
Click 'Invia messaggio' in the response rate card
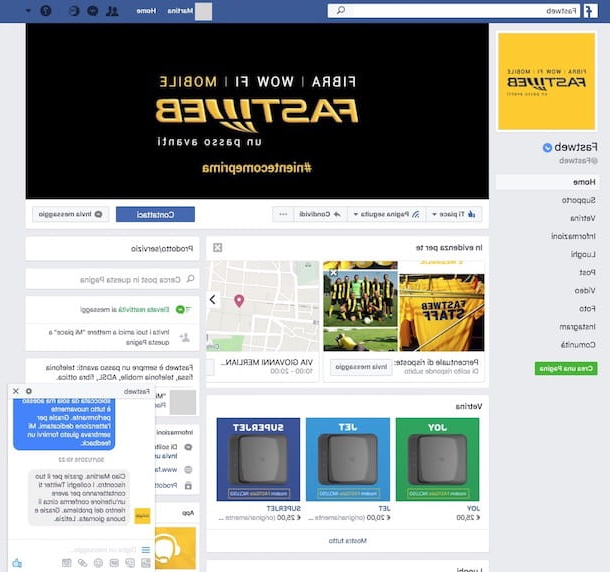361,367
